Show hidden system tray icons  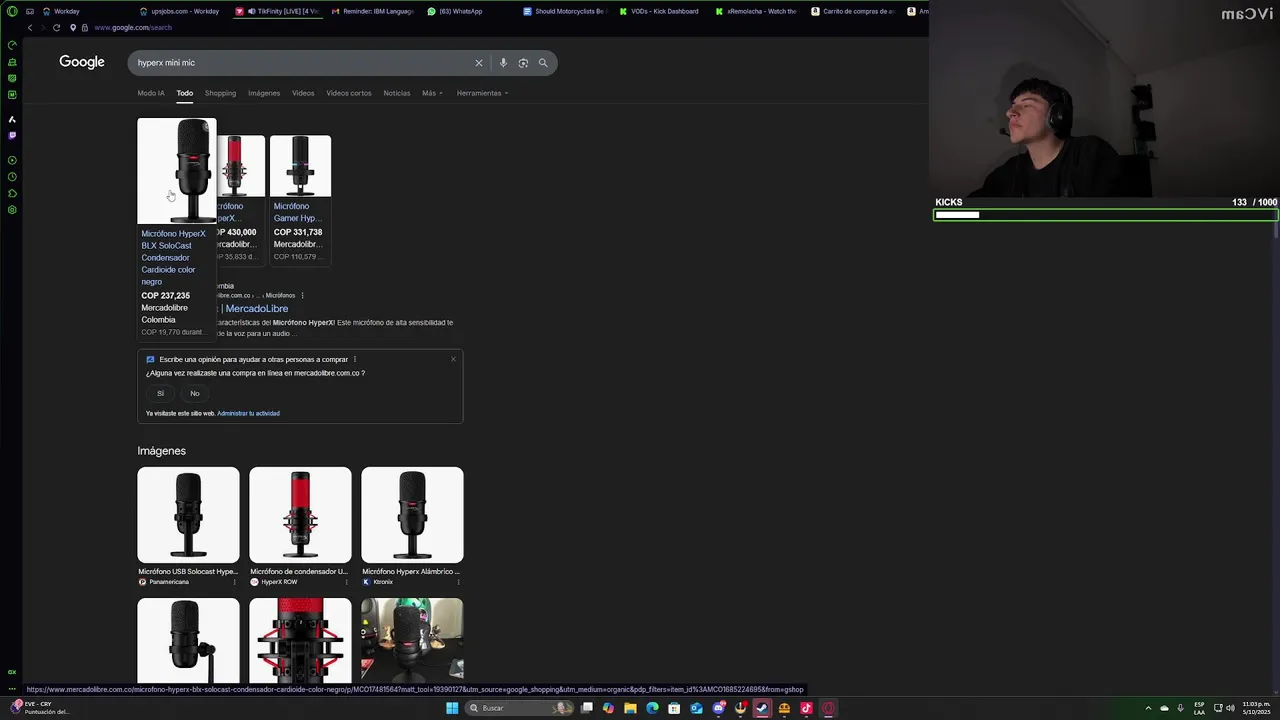1148,708
